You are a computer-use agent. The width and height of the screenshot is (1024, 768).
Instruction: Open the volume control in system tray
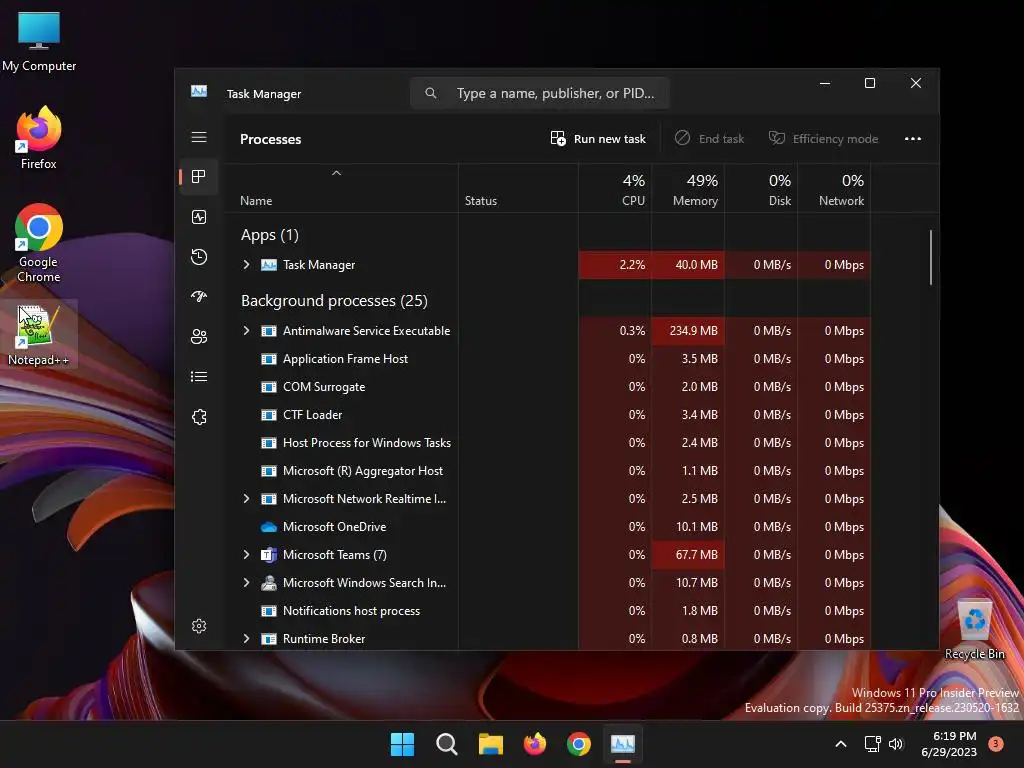(x=896, y=744)
